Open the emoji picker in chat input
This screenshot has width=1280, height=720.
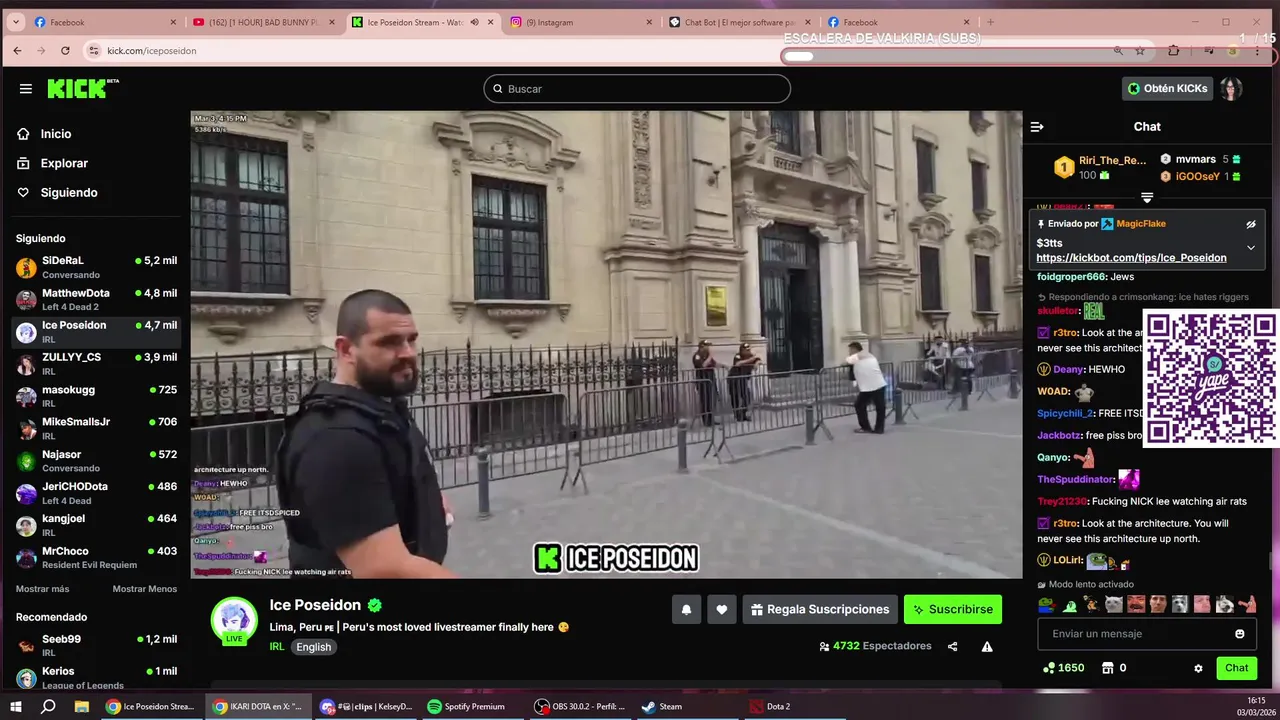[1240, 634]
